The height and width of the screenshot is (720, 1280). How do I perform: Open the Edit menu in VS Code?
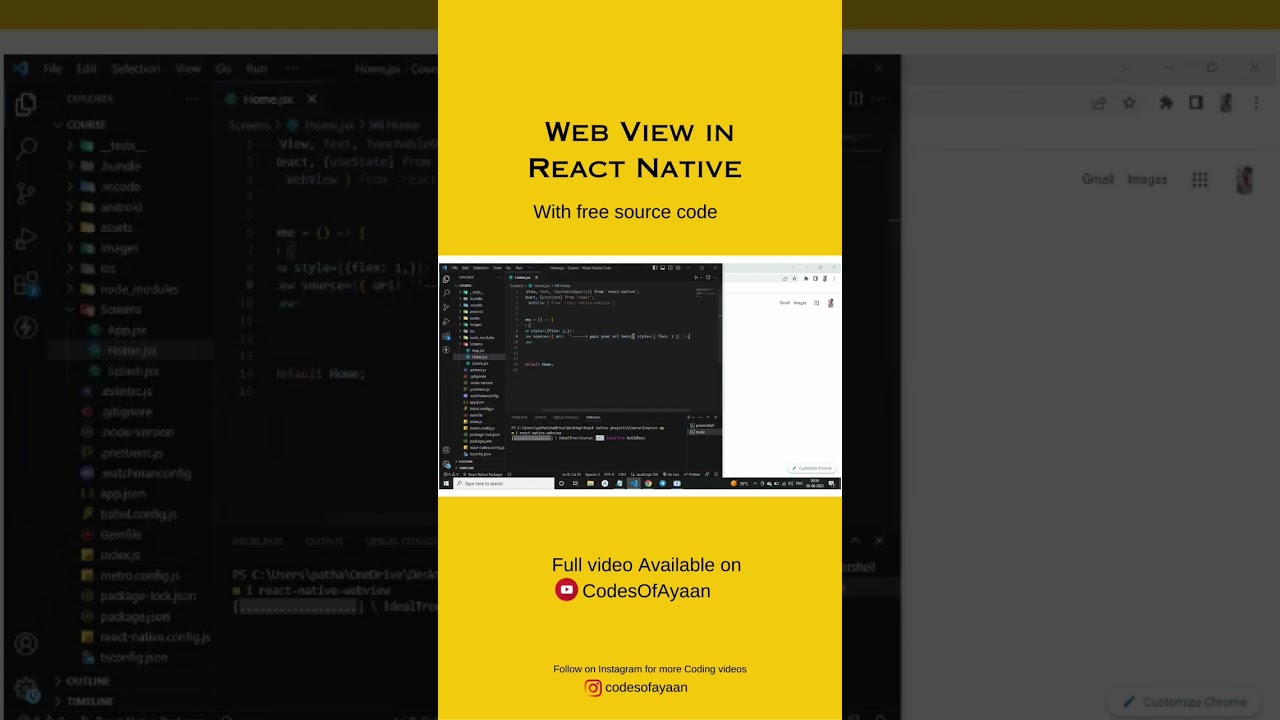465,268
